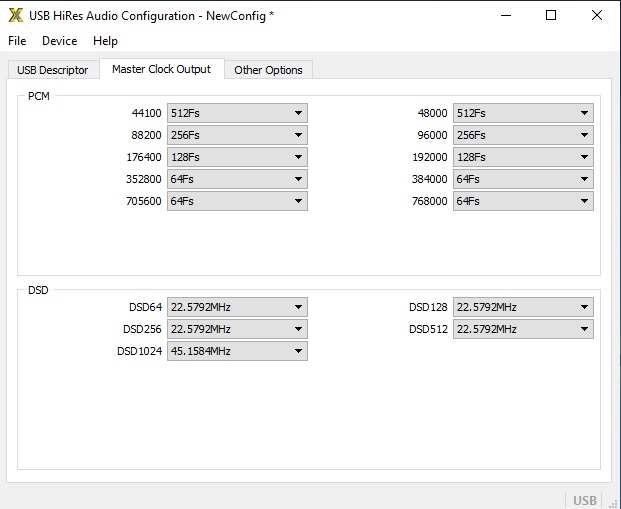
Task: Switch to the USB Descriptor tab
Action: 53,70
